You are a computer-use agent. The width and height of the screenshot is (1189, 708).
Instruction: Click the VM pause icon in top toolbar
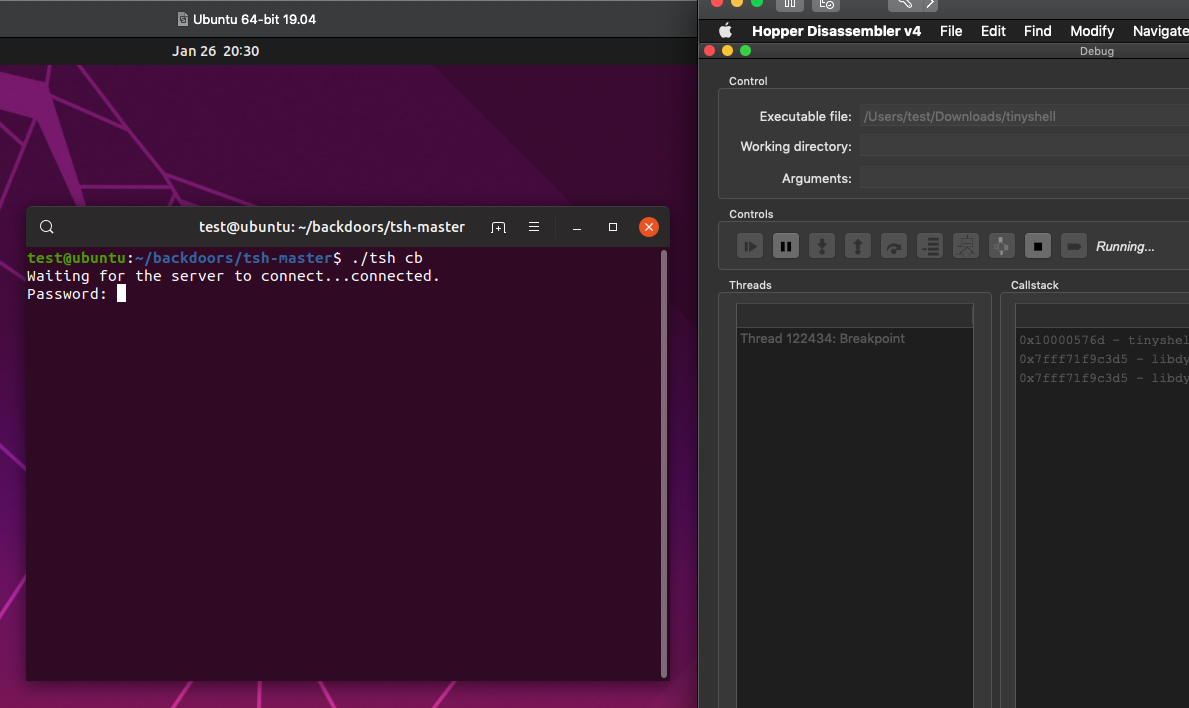tap(789, 5)
